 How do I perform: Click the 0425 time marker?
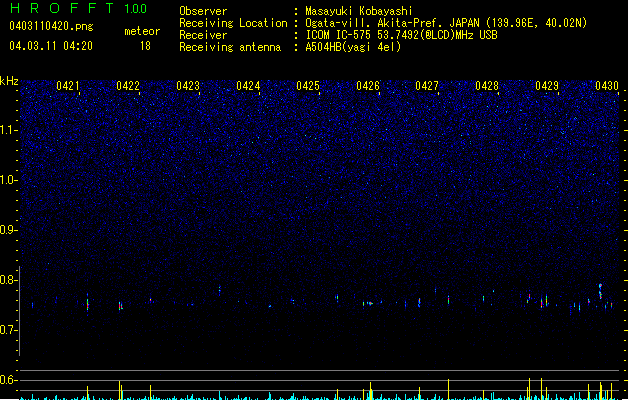click(x=308, y=86)
